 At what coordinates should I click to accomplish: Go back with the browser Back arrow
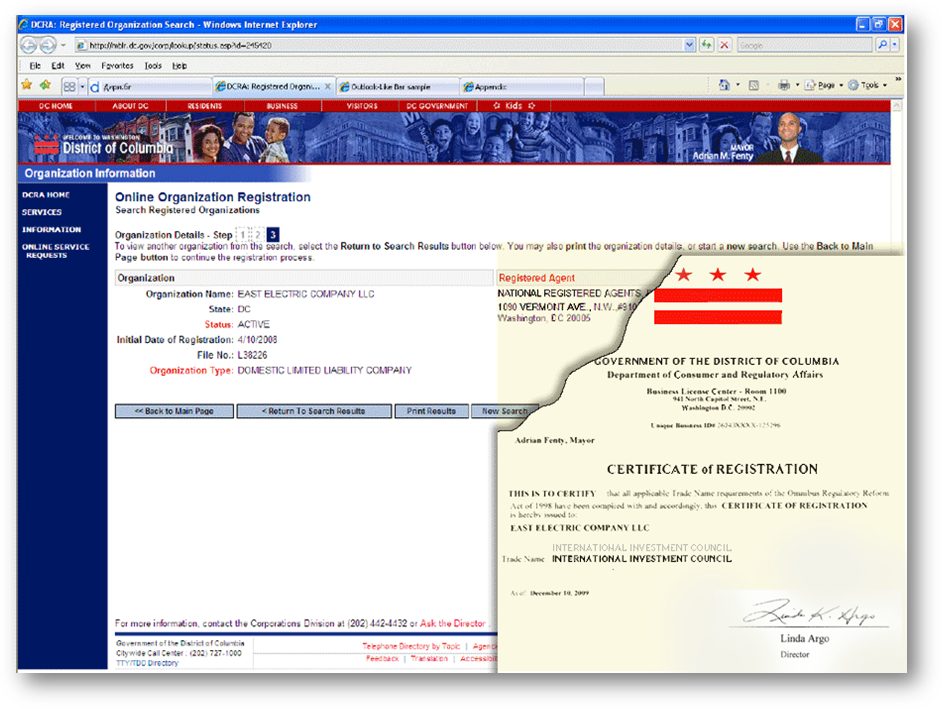[x=28, y=45]
